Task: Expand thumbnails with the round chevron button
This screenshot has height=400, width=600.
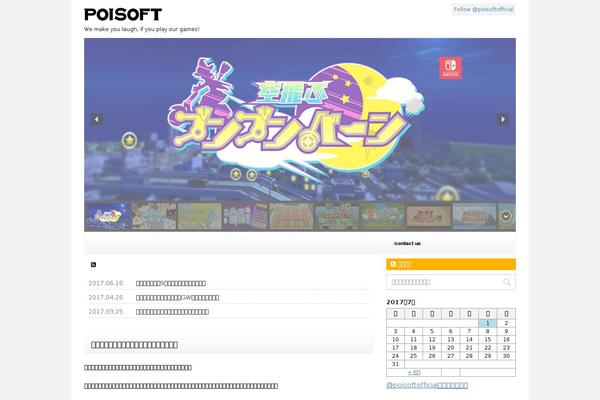Action: click(x=506, y=216)
